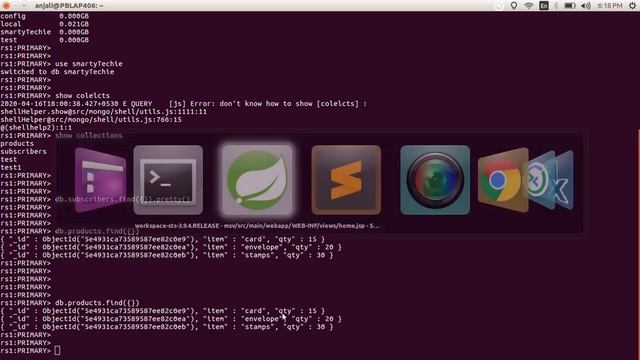Click 'switched to db smartyTechie' output
Screen dimensions: 640x360
click(57, 72)
